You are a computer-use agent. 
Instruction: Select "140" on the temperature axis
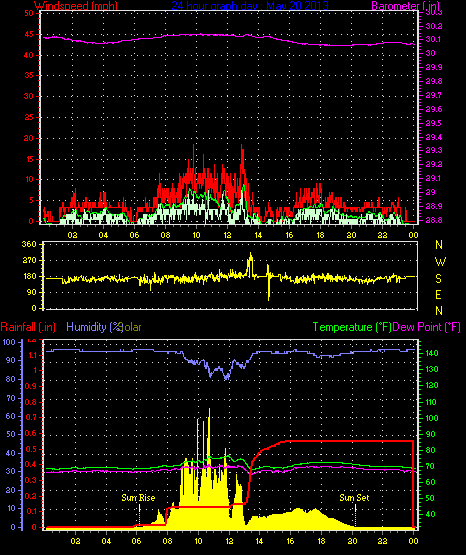(x=432, y=353)
